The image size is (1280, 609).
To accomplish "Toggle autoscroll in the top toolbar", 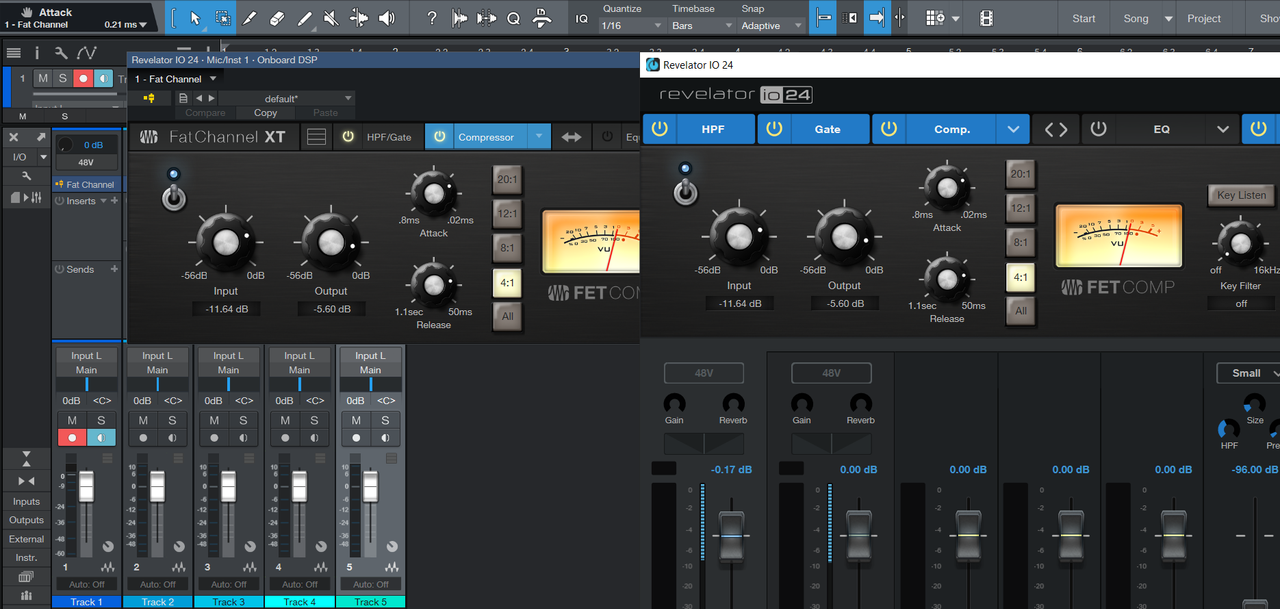I will click(x=877, y=18).
